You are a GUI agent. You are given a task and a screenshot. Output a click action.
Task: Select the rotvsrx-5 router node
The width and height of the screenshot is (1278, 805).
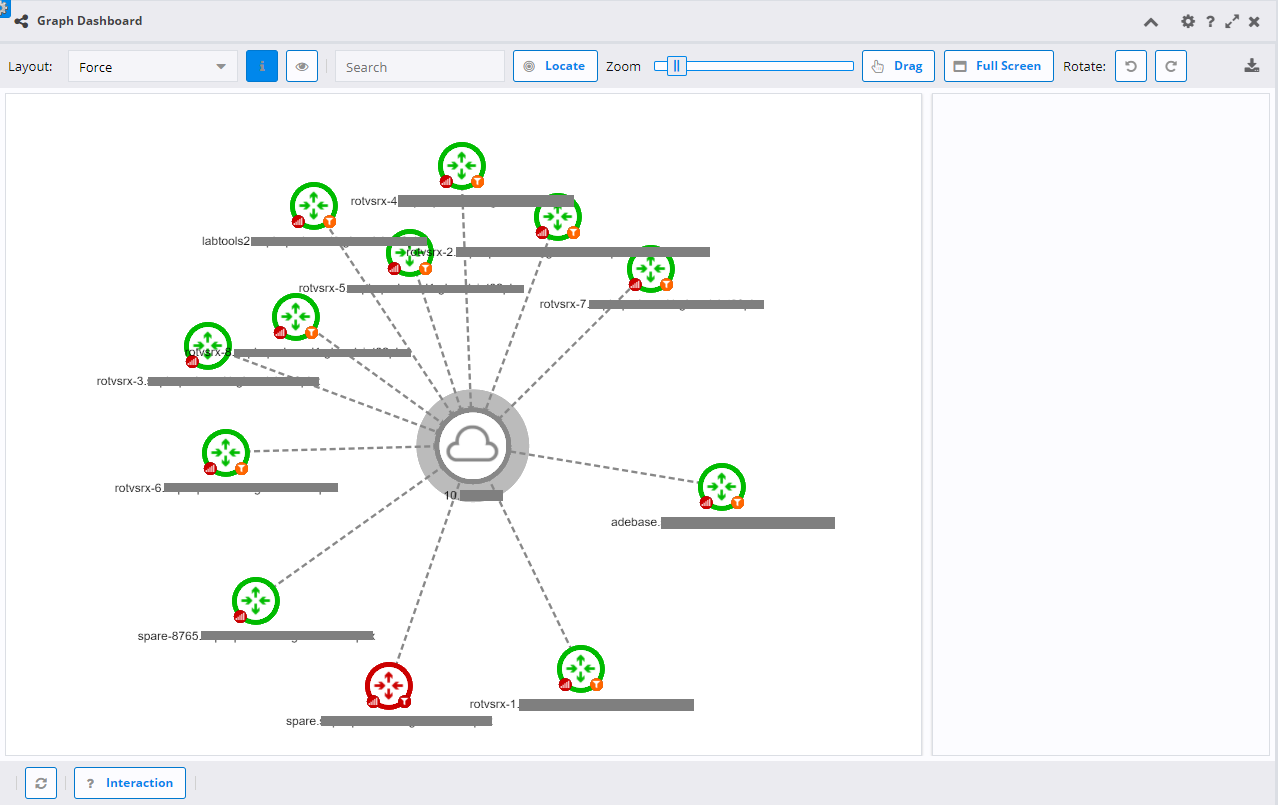click(410, 253)
